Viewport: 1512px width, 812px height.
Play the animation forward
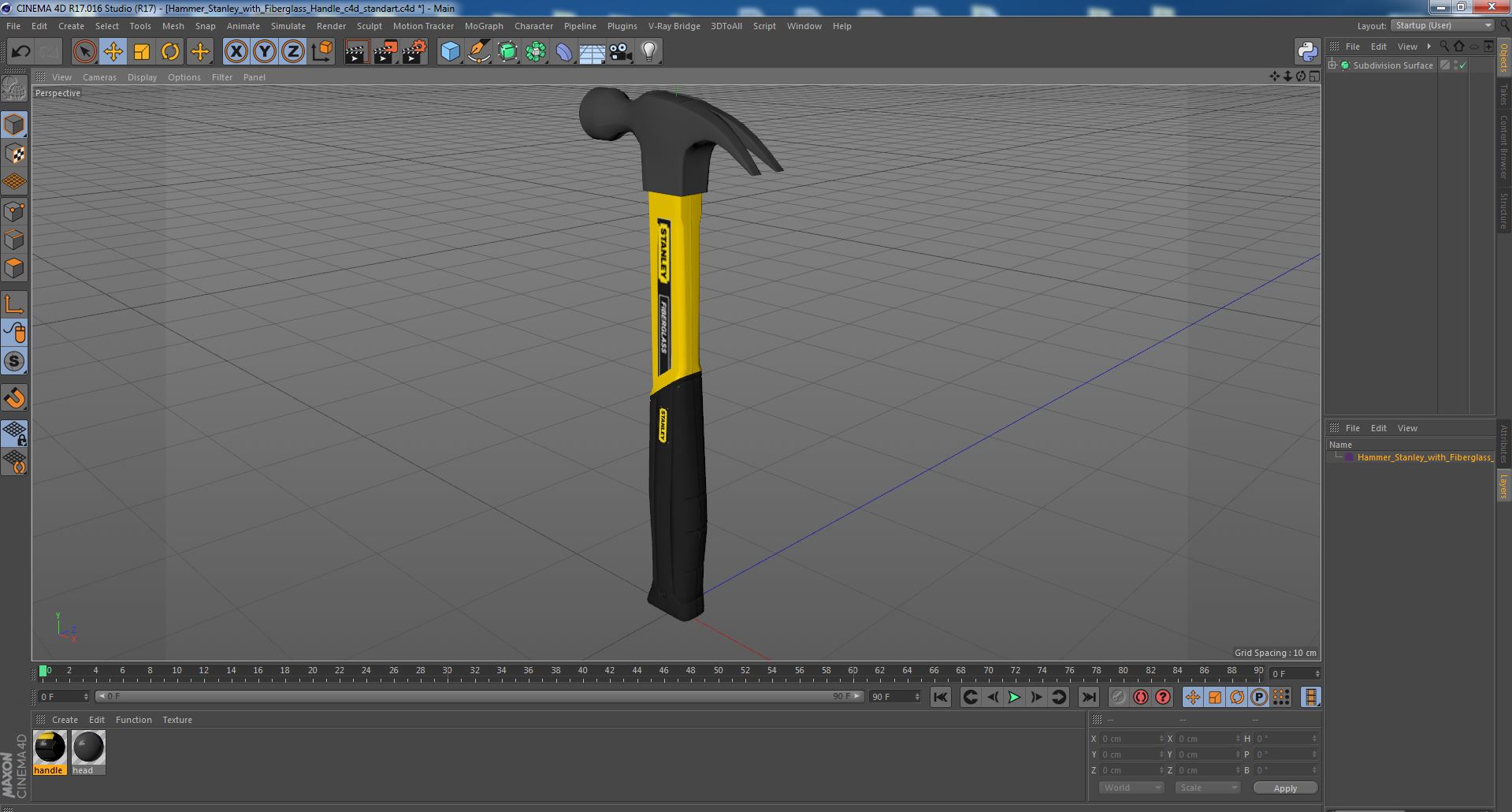(x=1014, y=697)
